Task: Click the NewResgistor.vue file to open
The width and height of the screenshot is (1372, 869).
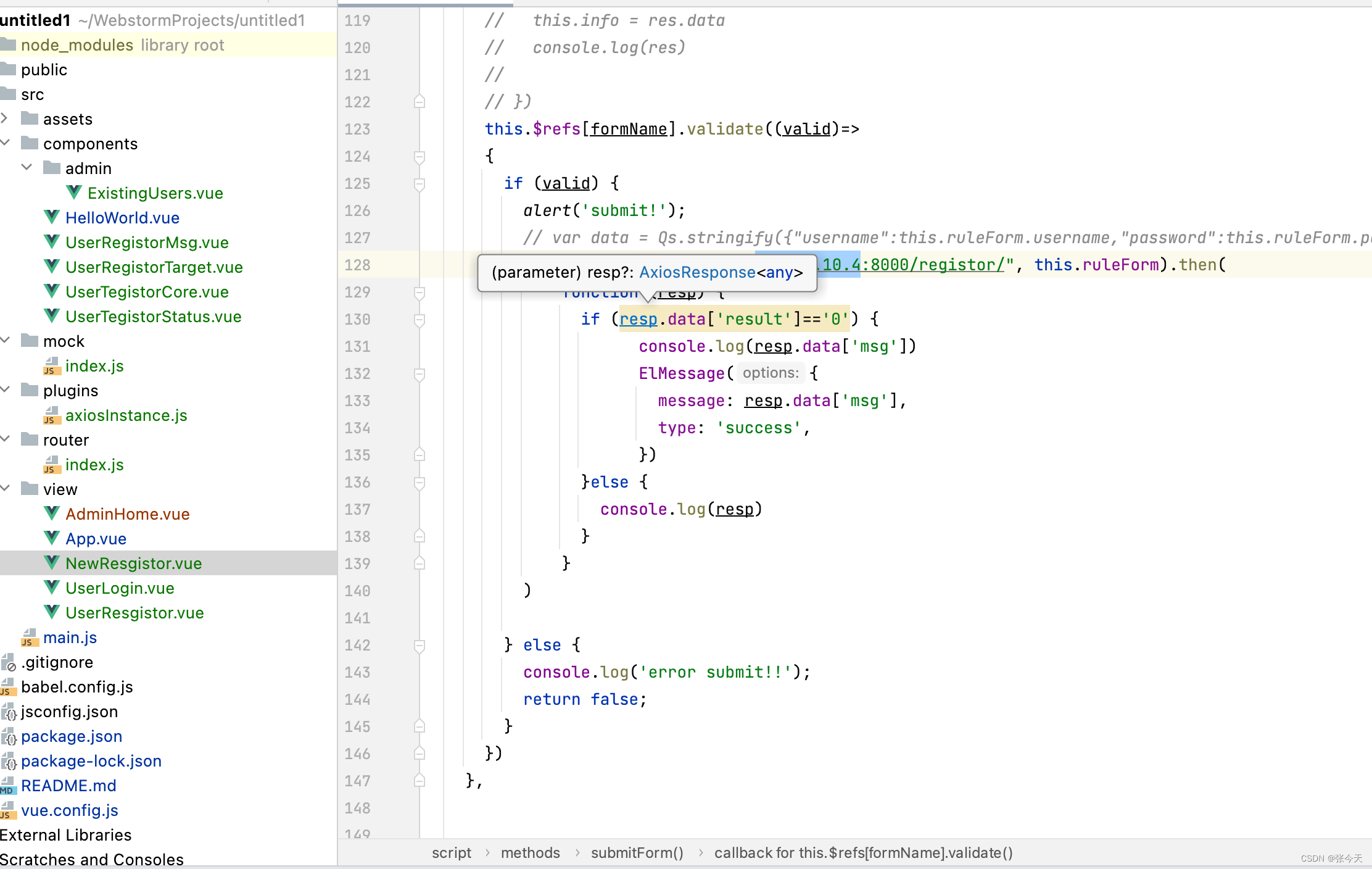Action: click(x=134, y=563)
